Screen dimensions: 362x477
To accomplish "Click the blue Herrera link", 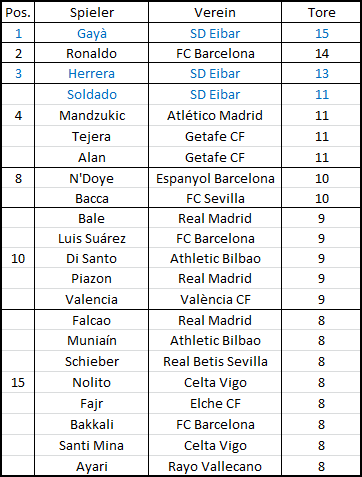I will pyautogui.click(x=92, y=73).
